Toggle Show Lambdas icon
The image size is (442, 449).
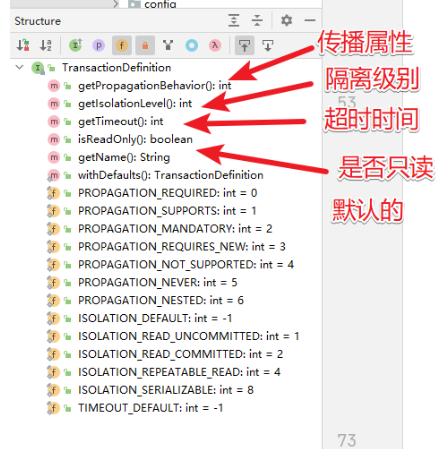pos(215,45)
